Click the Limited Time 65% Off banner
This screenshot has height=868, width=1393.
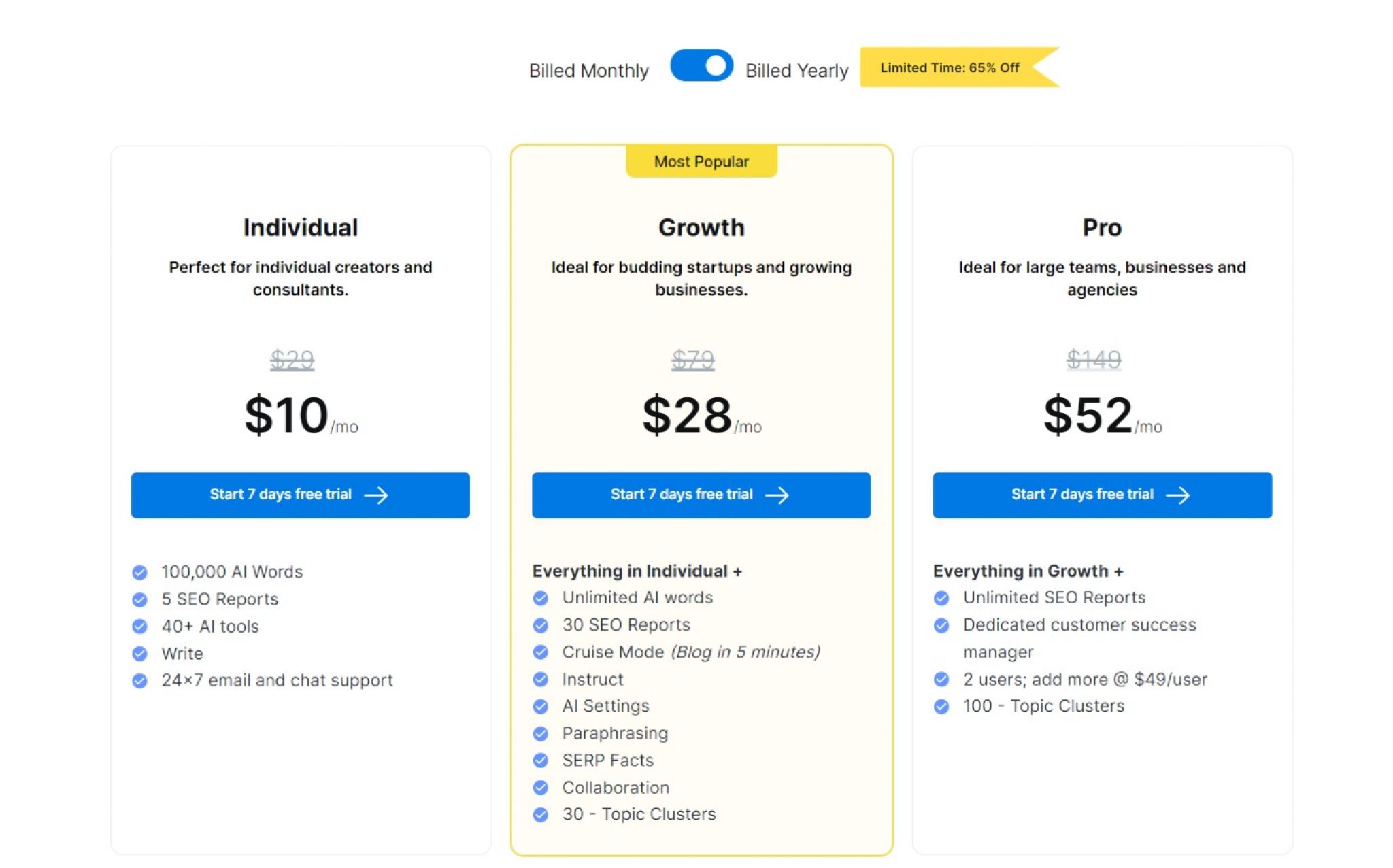point(959,67)
